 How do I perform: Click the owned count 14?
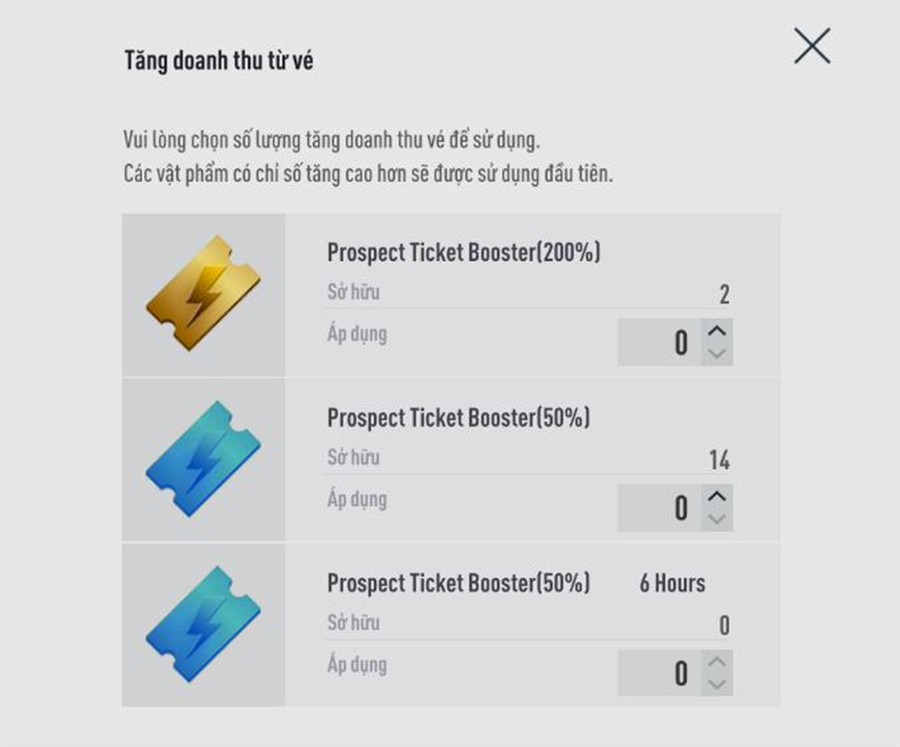[x=719, y=460]
